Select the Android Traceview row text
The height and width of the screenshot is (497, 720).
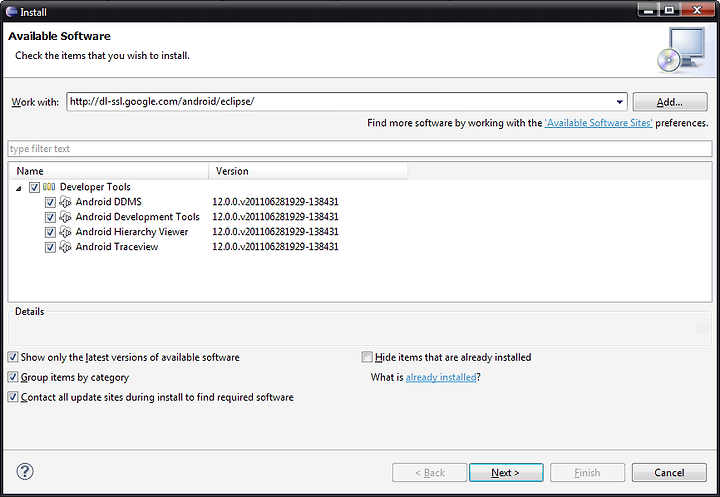[x=117, y=247]
